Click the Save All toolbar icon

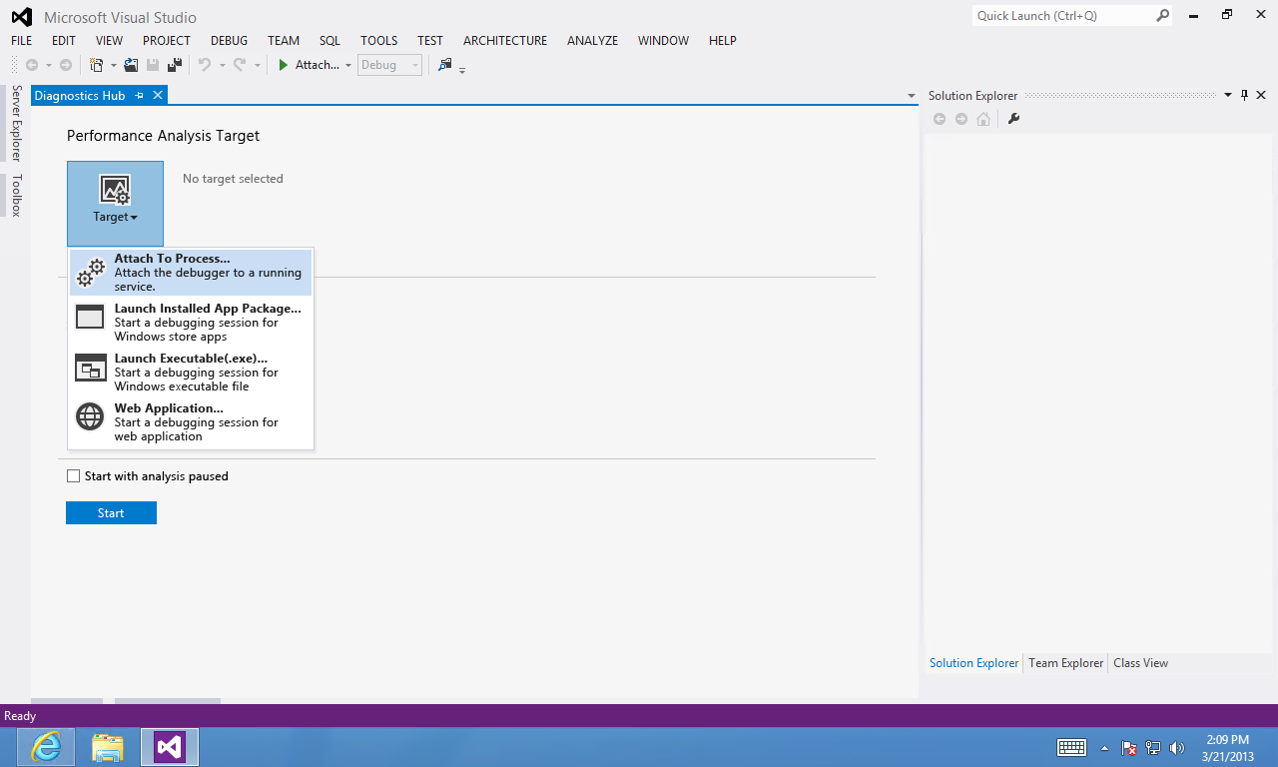[x=175, y=65]
